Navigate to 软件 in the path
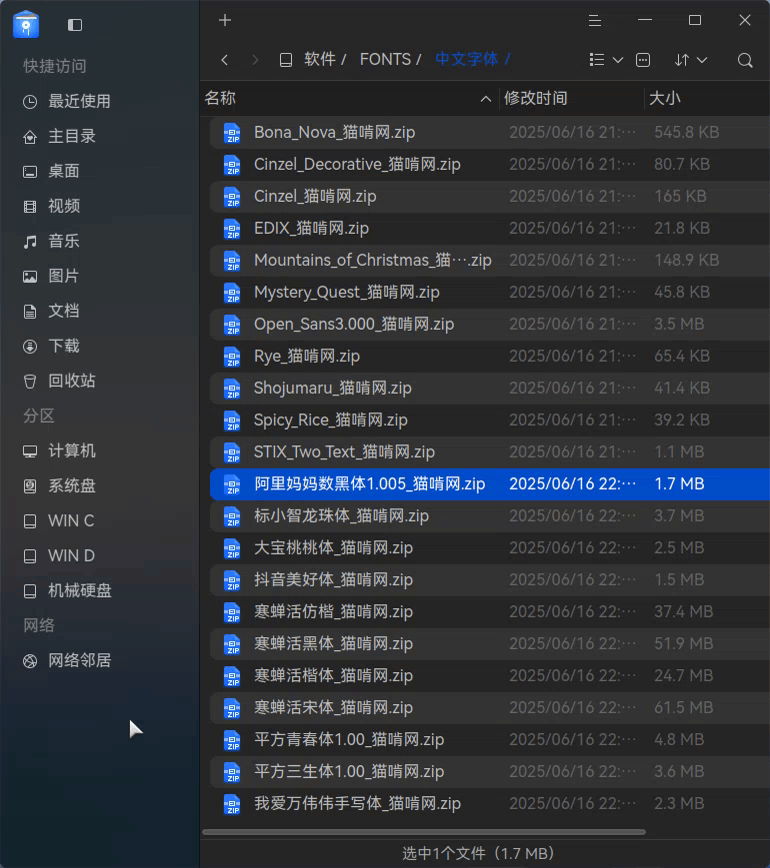770x868 pixels. pos(320,59)
